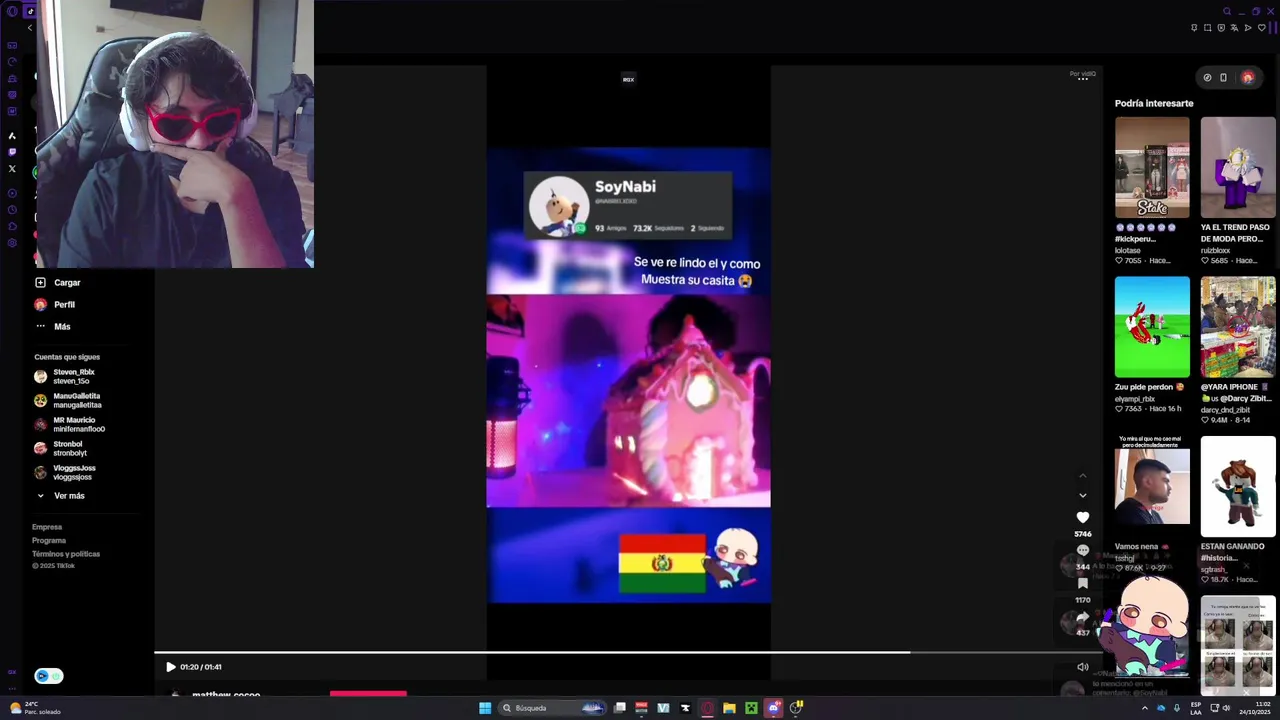Go to next video with down chevron
The image size is (1280, 720).
1082,495
